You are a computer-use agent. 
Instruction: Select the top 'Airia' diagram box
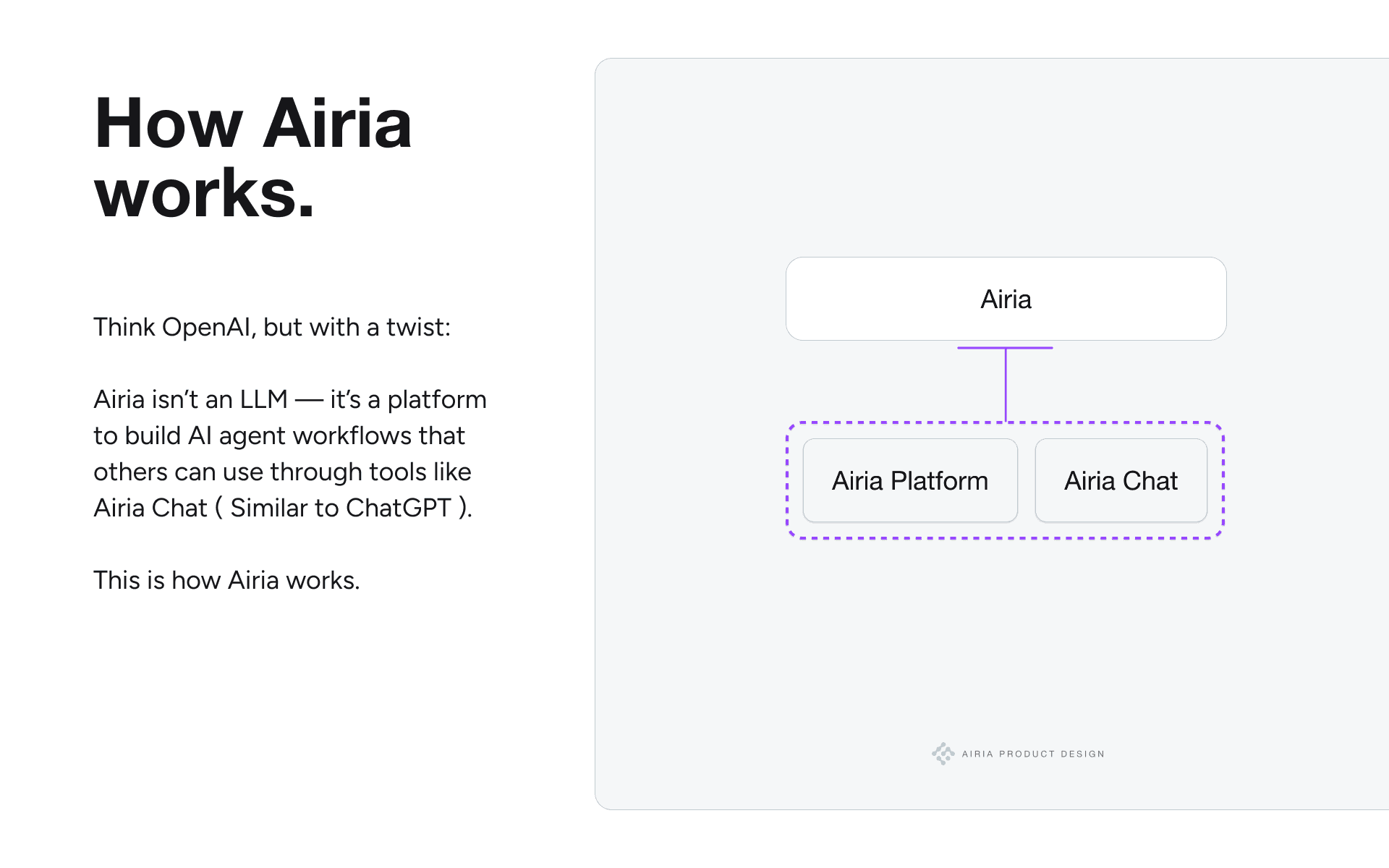[1006, 299]
